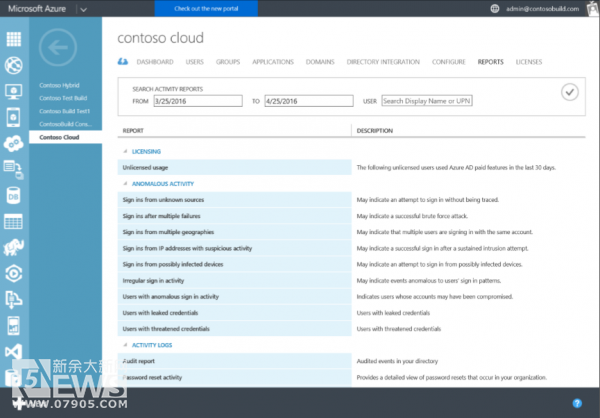Viewport: 600px width, 418px height.
Task: Open Storage table icon in sidebar
Action: 13,221
